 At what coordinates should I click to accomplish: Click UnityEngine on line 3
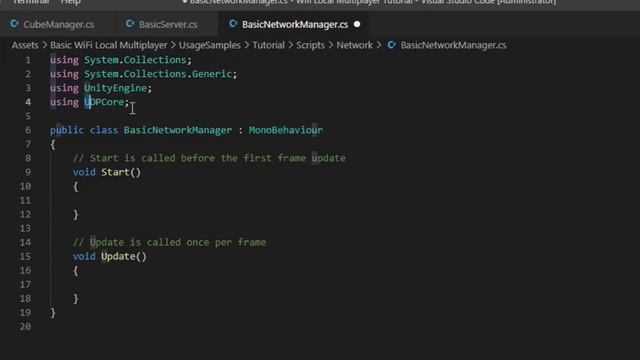[x=116, y=88]
